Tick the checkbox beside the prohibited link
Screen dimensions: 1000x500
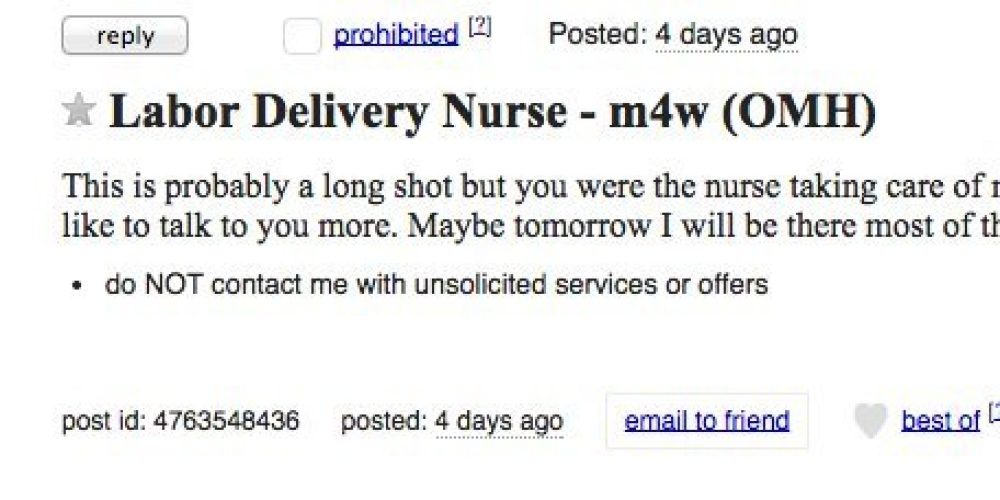click(302, 36)
